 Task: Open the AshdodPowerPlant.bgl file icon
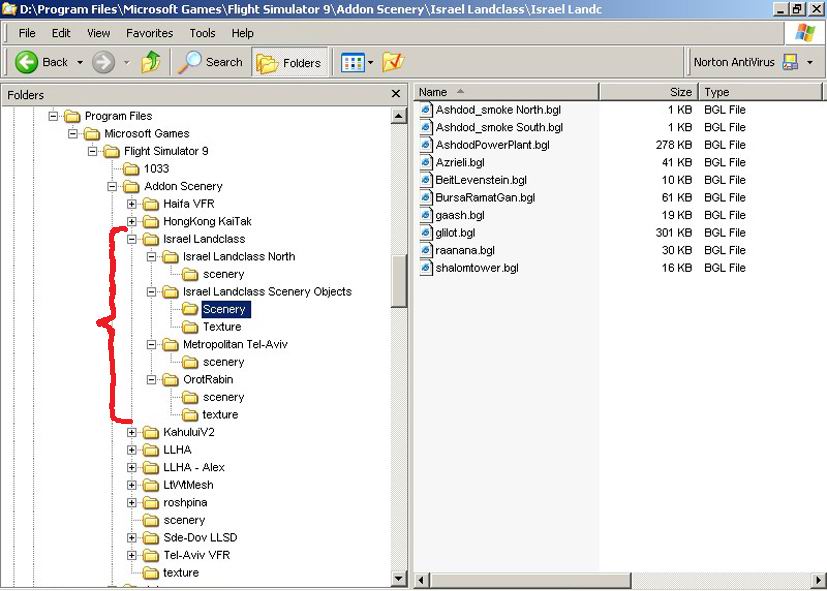tap(426, 145)
